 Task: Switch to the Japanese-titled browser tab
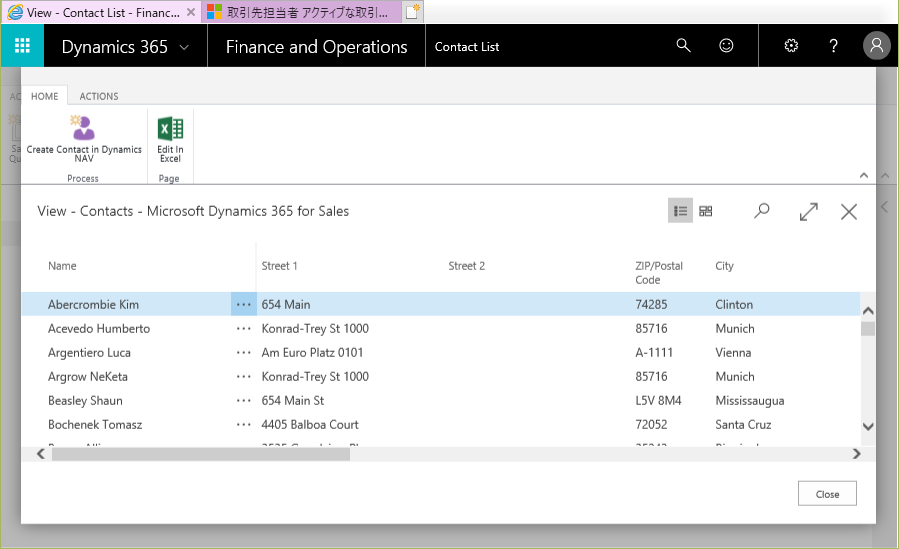301,12
